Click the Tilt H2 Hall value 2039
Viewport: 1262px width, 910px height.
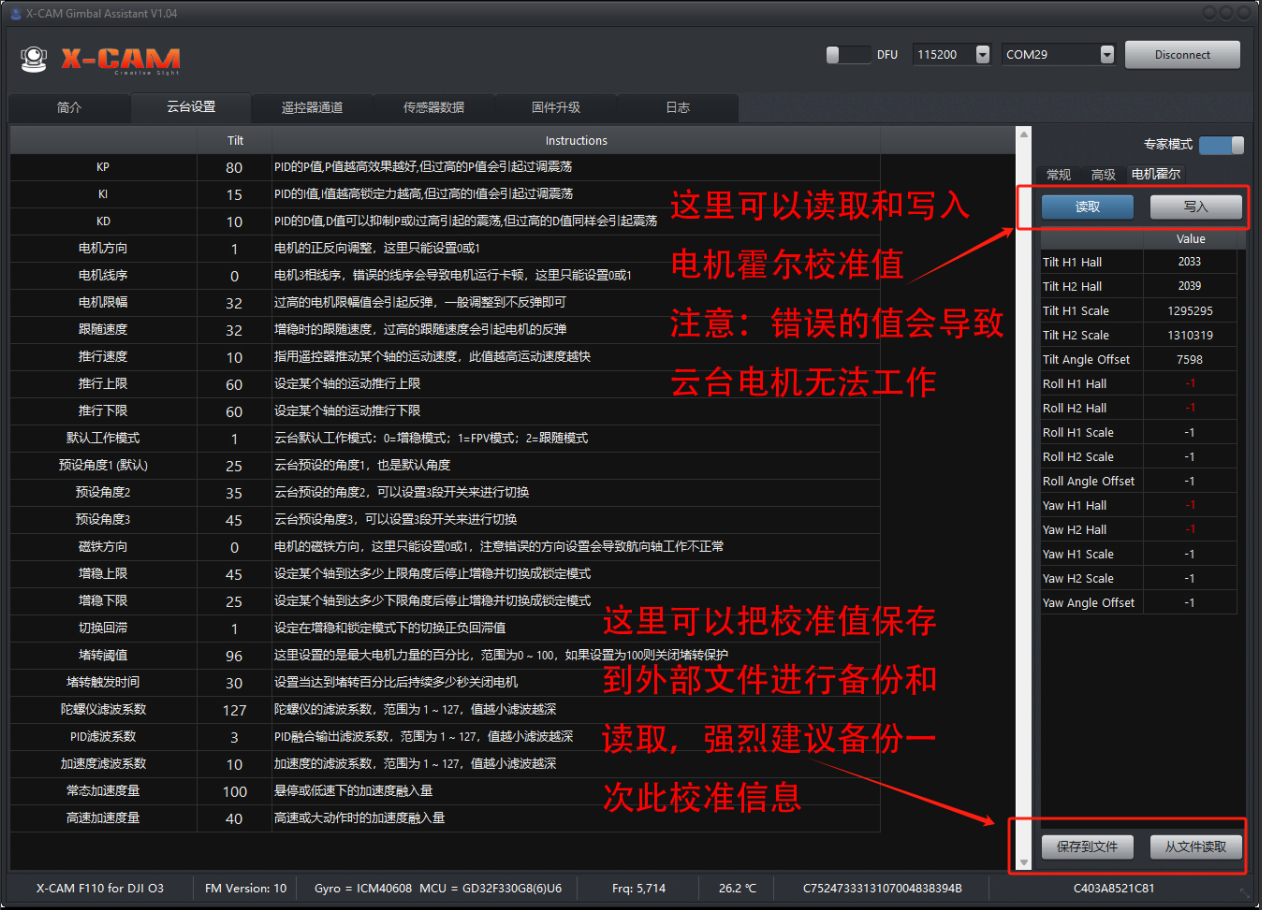[1189, 286]
